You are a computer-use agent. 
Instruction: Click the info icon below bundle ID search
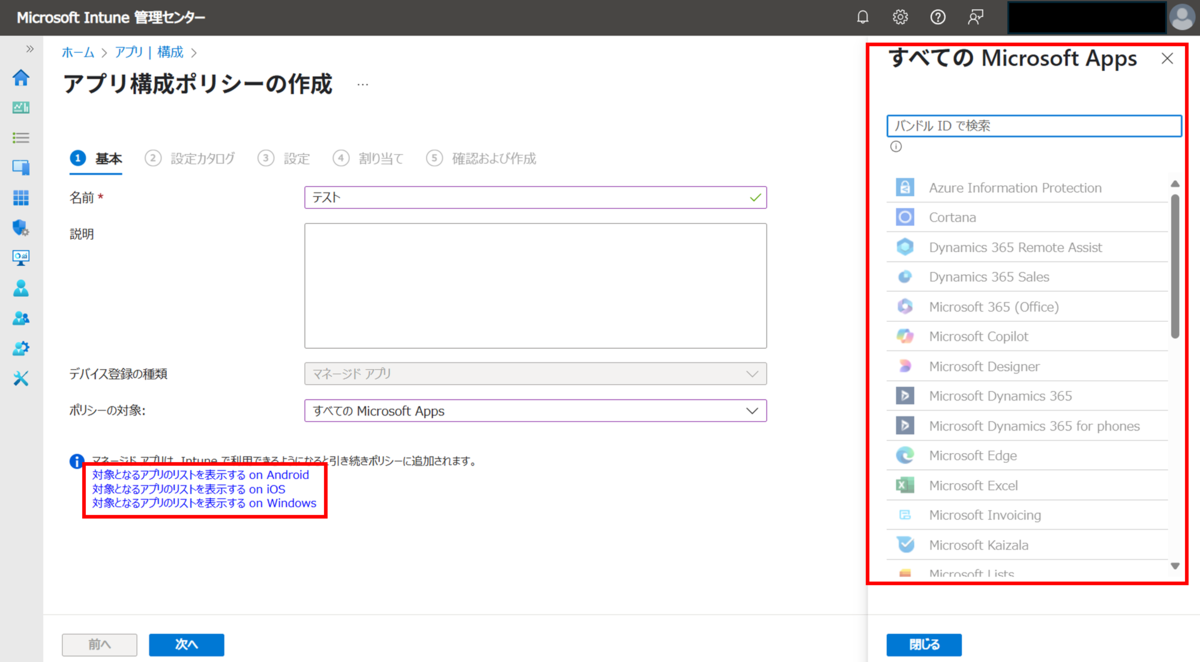click(896, 146)
